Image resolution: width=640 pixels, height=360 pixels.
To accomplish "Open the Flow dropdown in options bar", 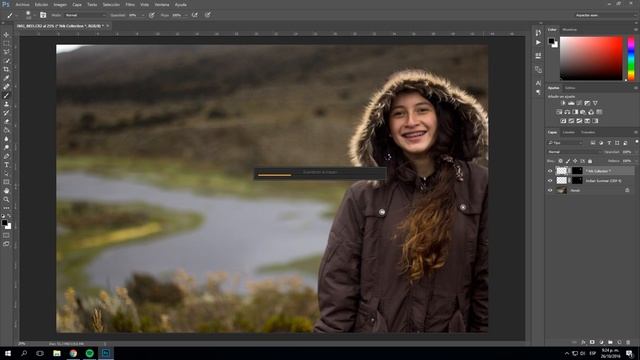I will pos(185,15).
